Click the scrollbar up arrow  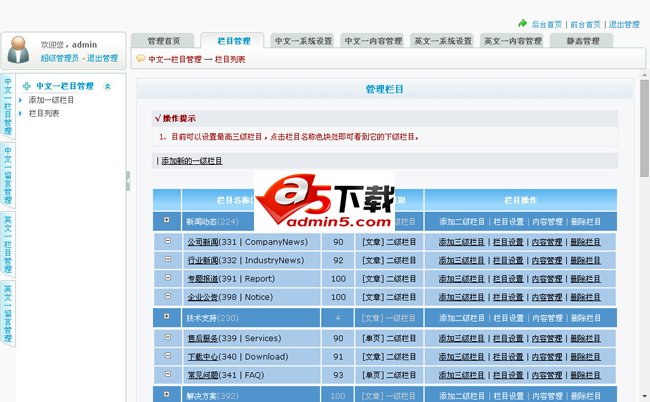[x=644, y=75]
